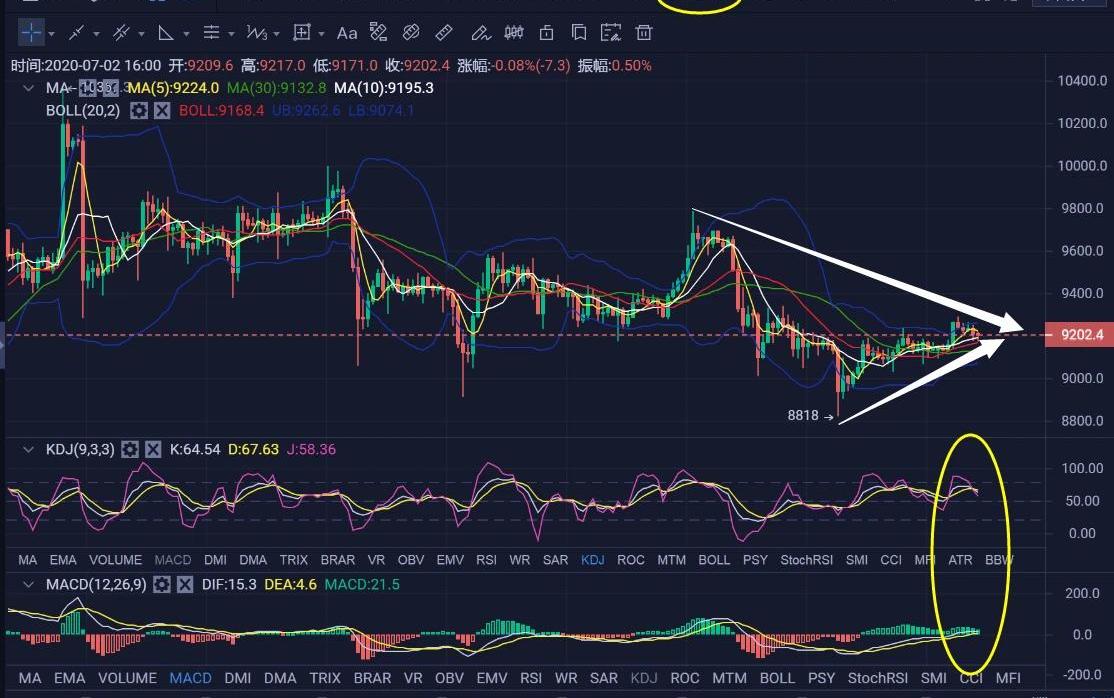
Task: Collapse the MA indicator legend chevron
Action: 29,88
